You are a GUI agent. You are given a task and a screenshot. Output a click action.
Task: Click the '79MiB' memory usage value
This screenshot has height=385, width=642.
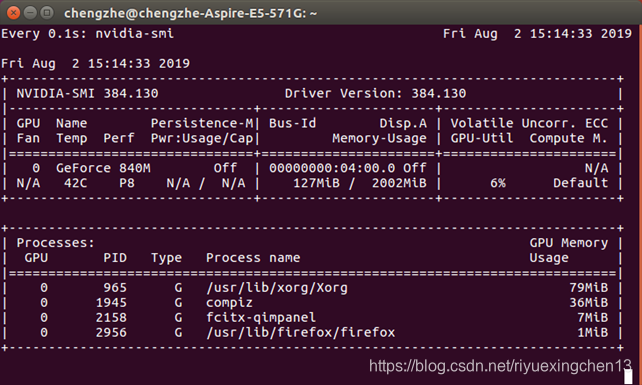[589, 288]
